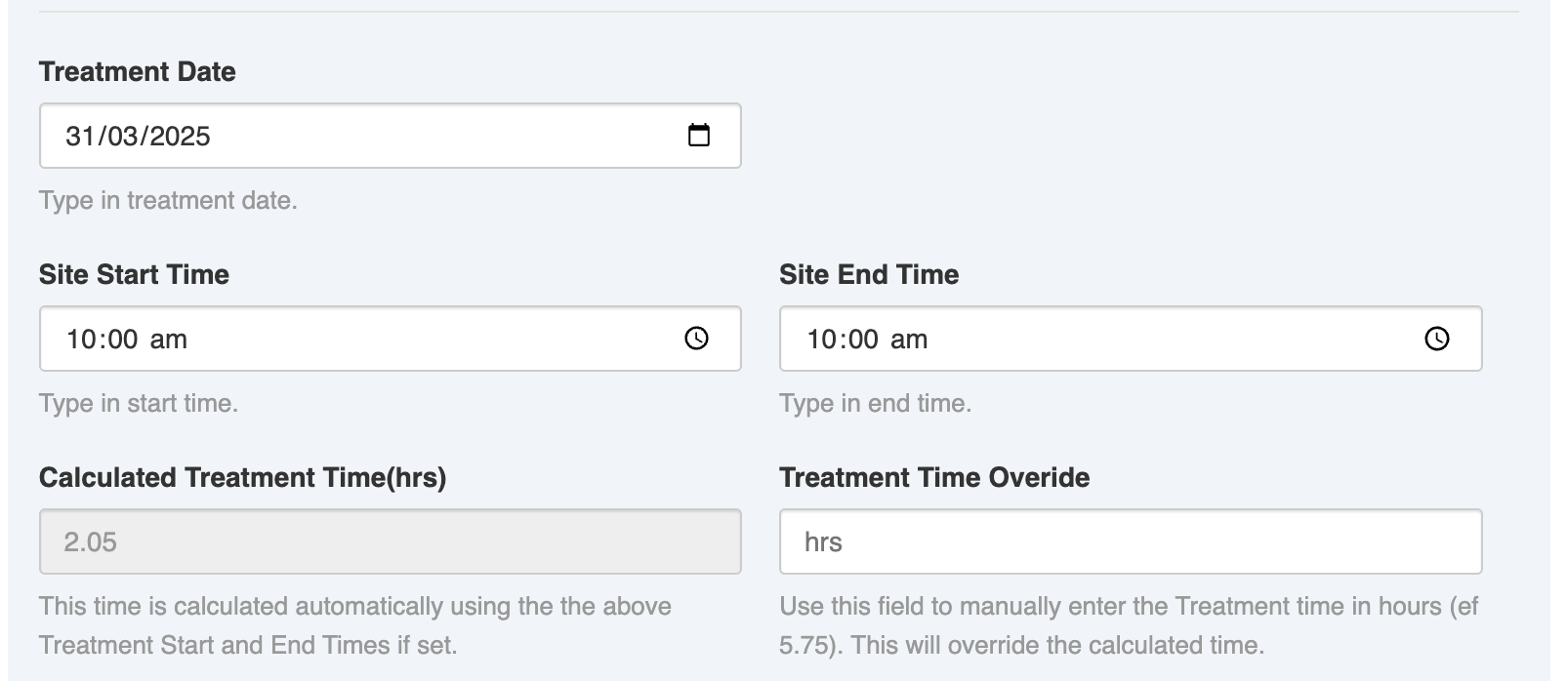Image resolution: width=1568 pixels, height=681 pixels.
Task: Select the minutes in Site Start Time
Action: (122, 340)
